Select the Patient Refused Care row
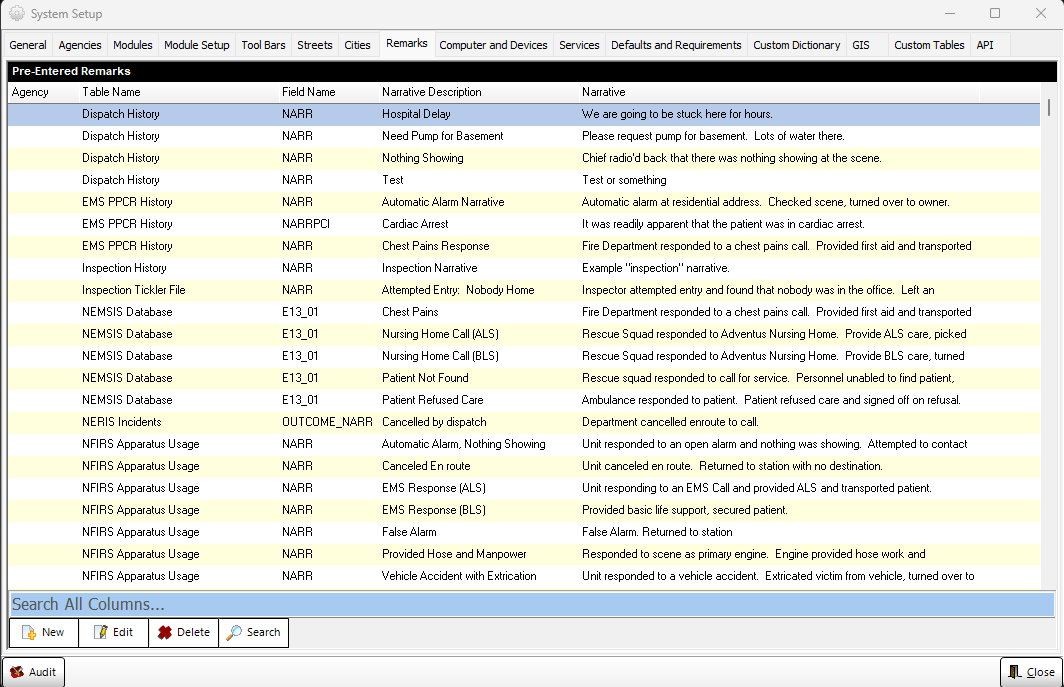This screenshot has height=687, width=1064. click(524, 400)
